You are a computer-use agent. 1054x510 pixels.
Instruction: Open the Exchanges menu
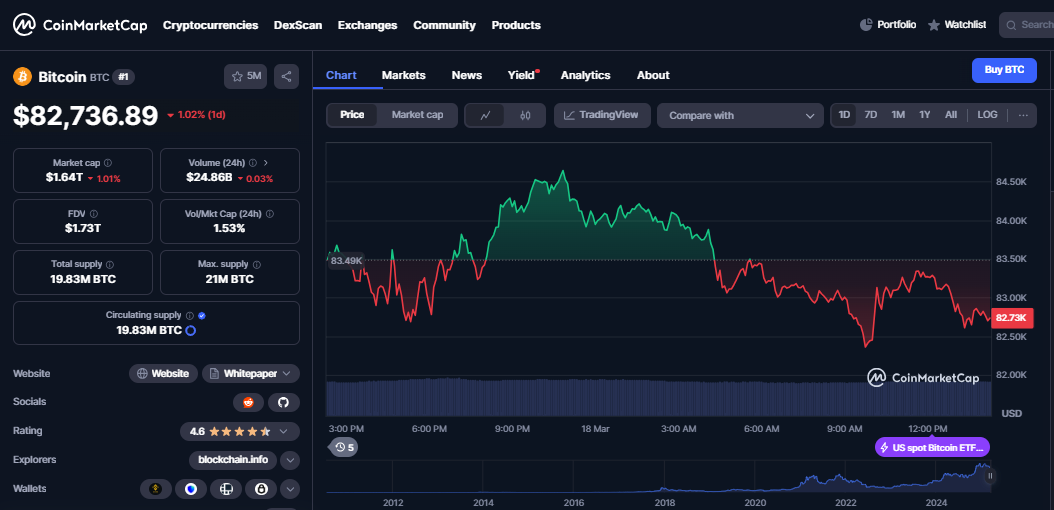[368, 25]
